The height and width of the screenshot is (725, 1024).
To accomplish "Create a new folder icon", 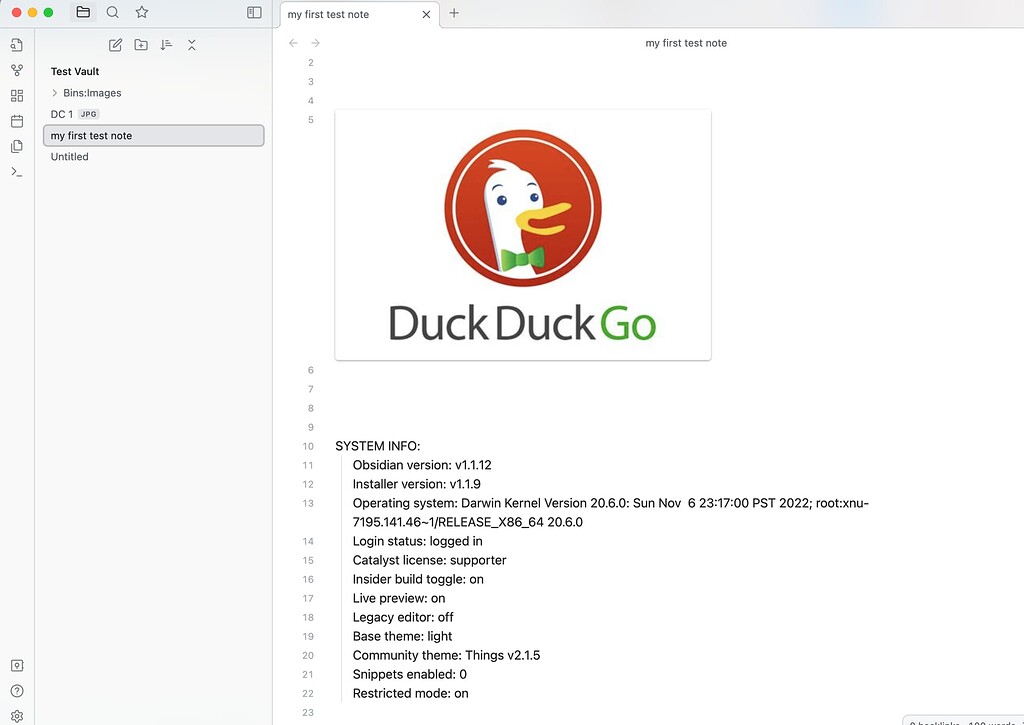I will (141, 45).
